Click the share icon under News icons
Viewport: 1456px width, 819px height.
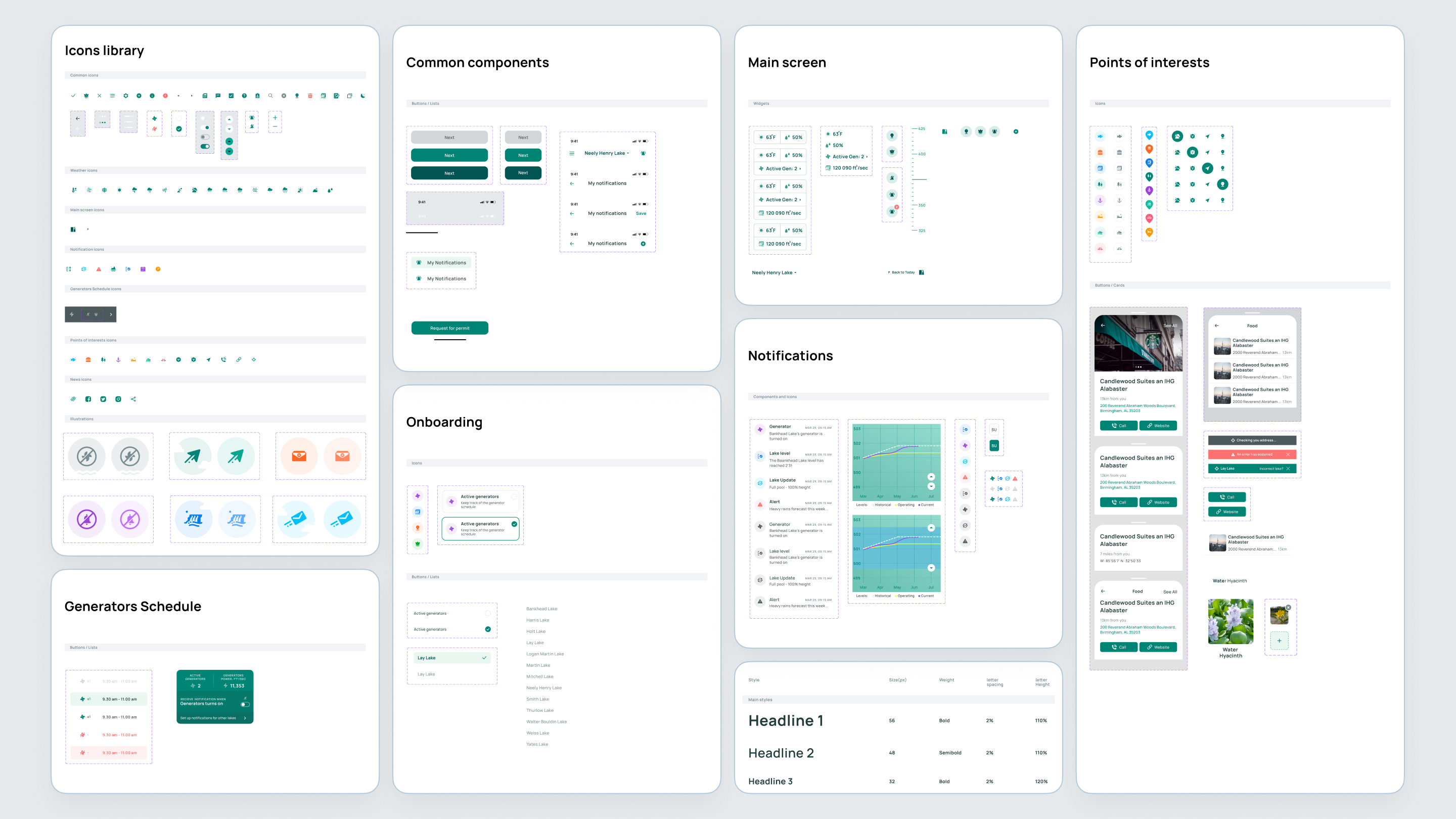click(133, 399)
